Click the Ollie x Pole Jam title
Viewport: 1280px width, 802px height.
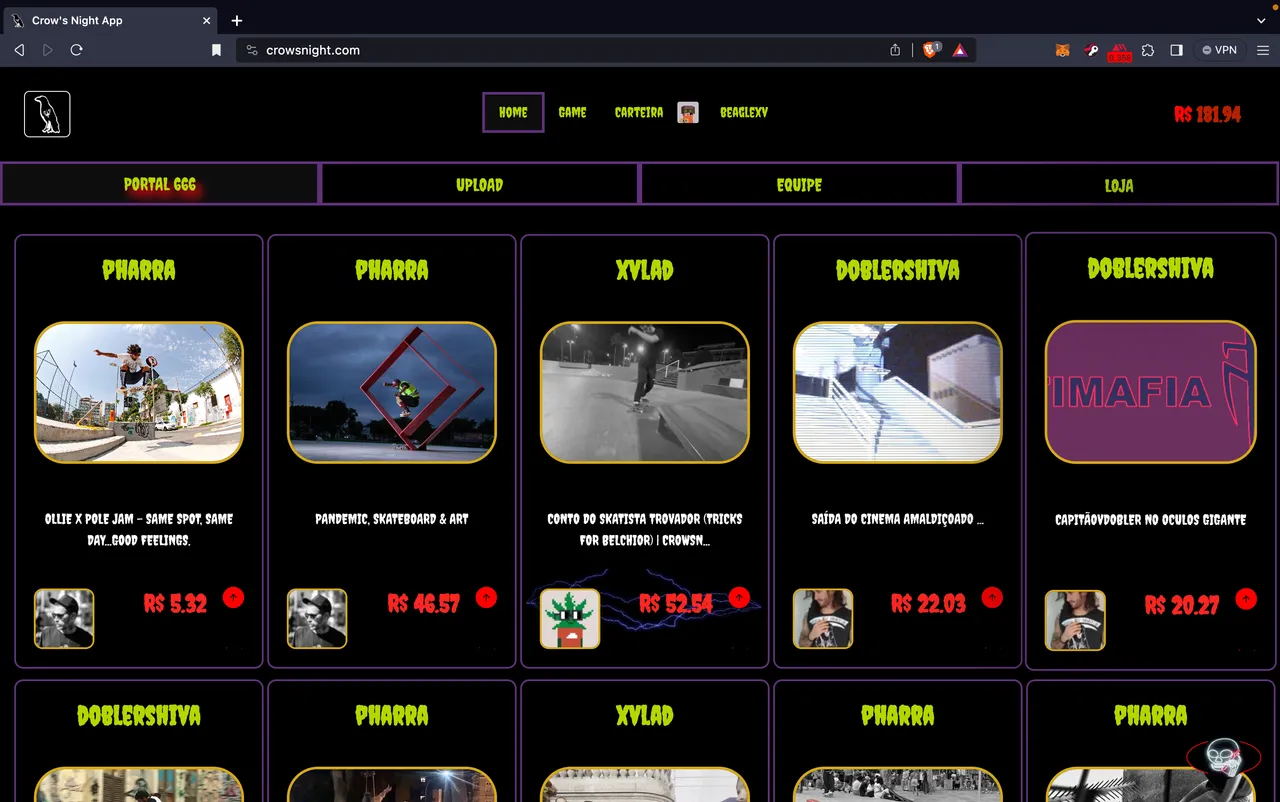[139, 529]
